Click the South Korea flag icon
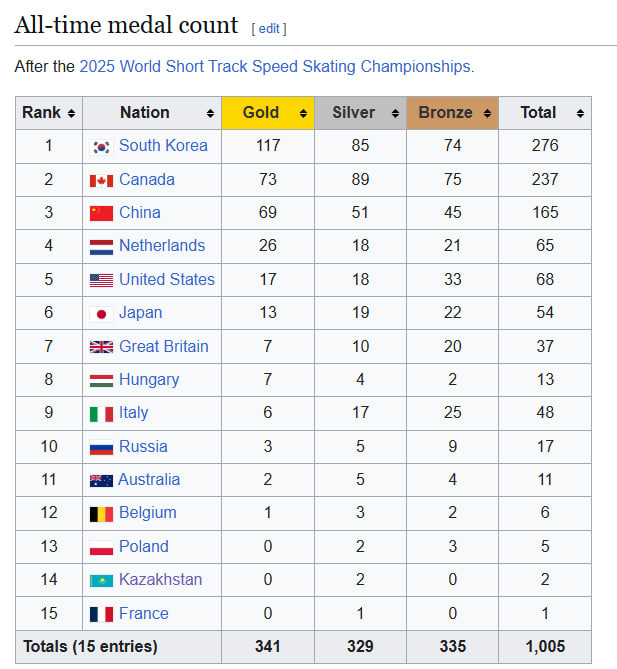This screenshot has height=669, width=617. (x=101, y=147)
